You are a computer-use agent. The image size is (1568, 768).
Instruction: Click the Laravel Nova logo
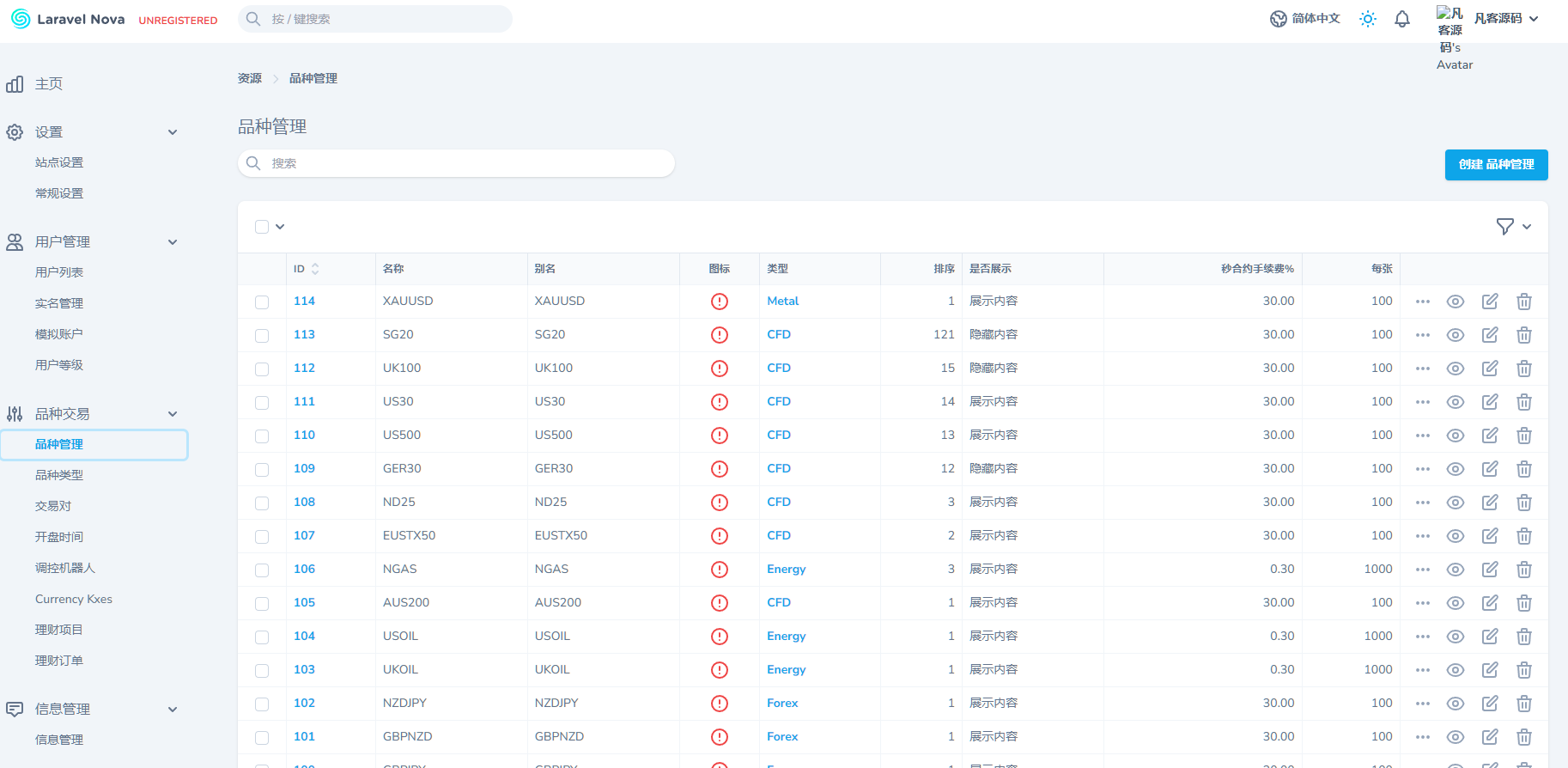pos(69,19)
